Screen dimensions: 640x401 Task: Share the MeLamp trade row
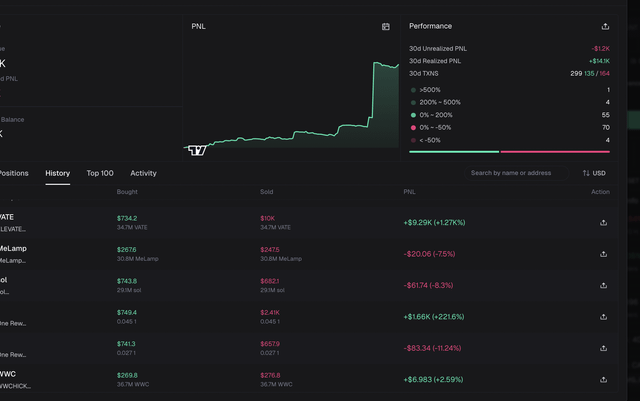(x=603, y=254)
